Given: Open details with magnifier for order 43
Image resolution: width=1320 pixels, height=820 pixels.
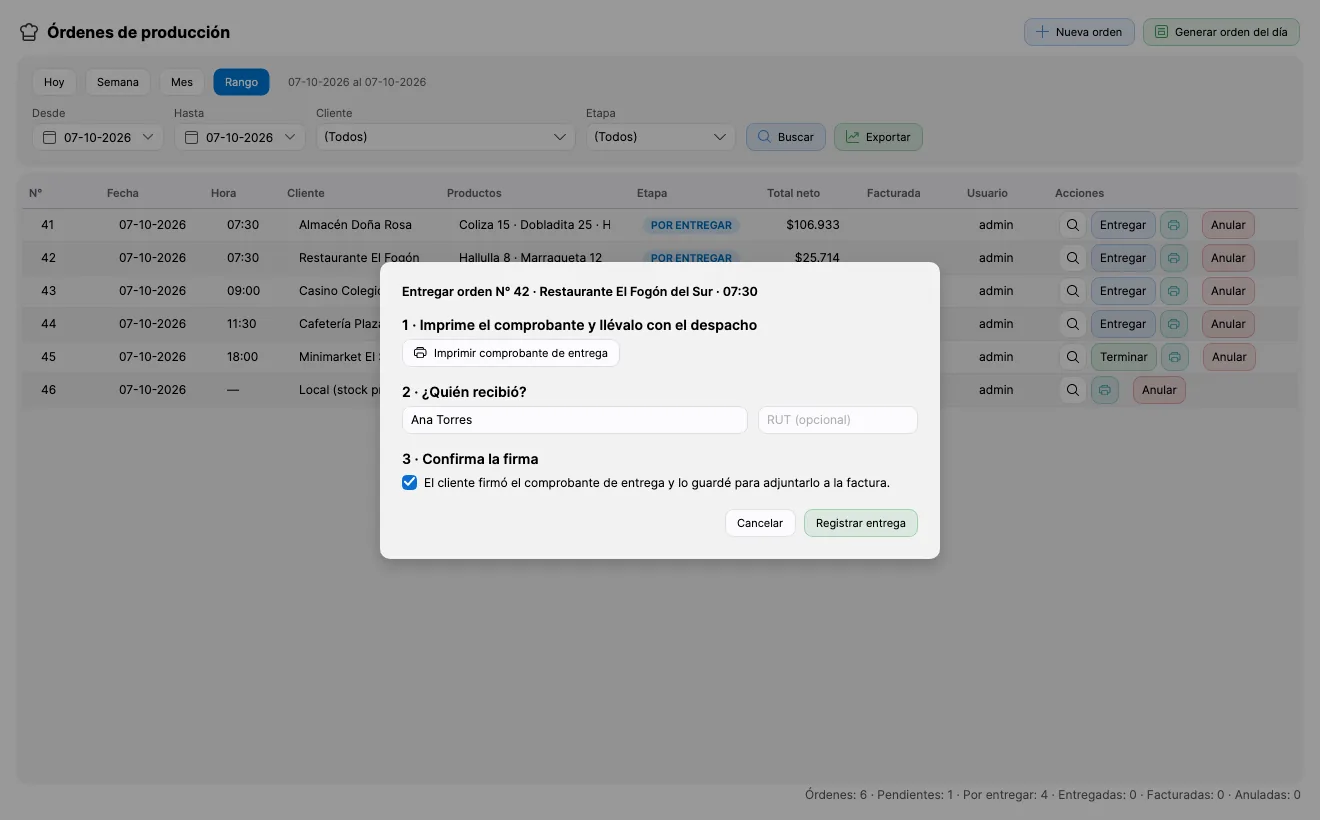Looking at the screenshot, I should pos(1072,291).
